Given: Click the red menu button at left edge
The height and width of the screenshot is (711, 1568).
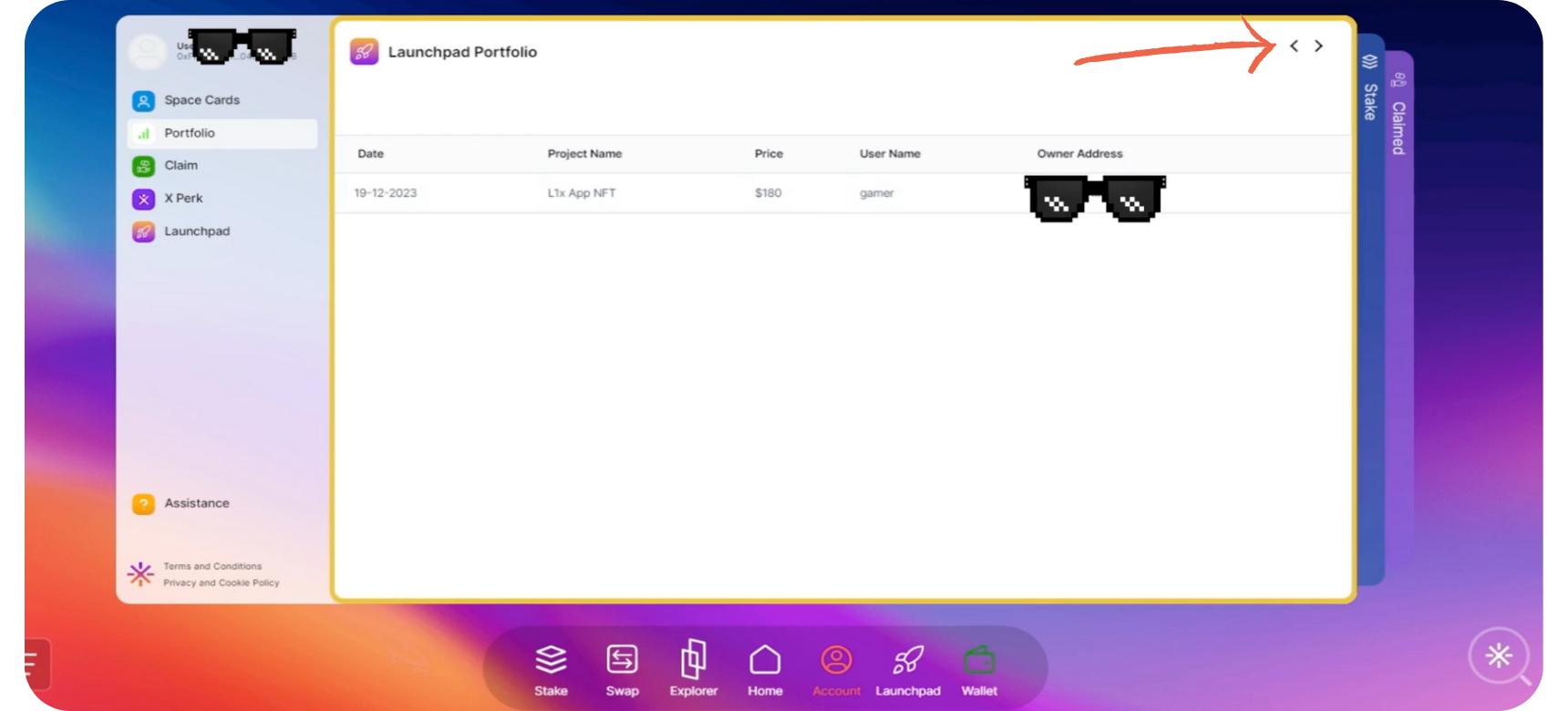Looking at the screenshot, I should 36,664.
